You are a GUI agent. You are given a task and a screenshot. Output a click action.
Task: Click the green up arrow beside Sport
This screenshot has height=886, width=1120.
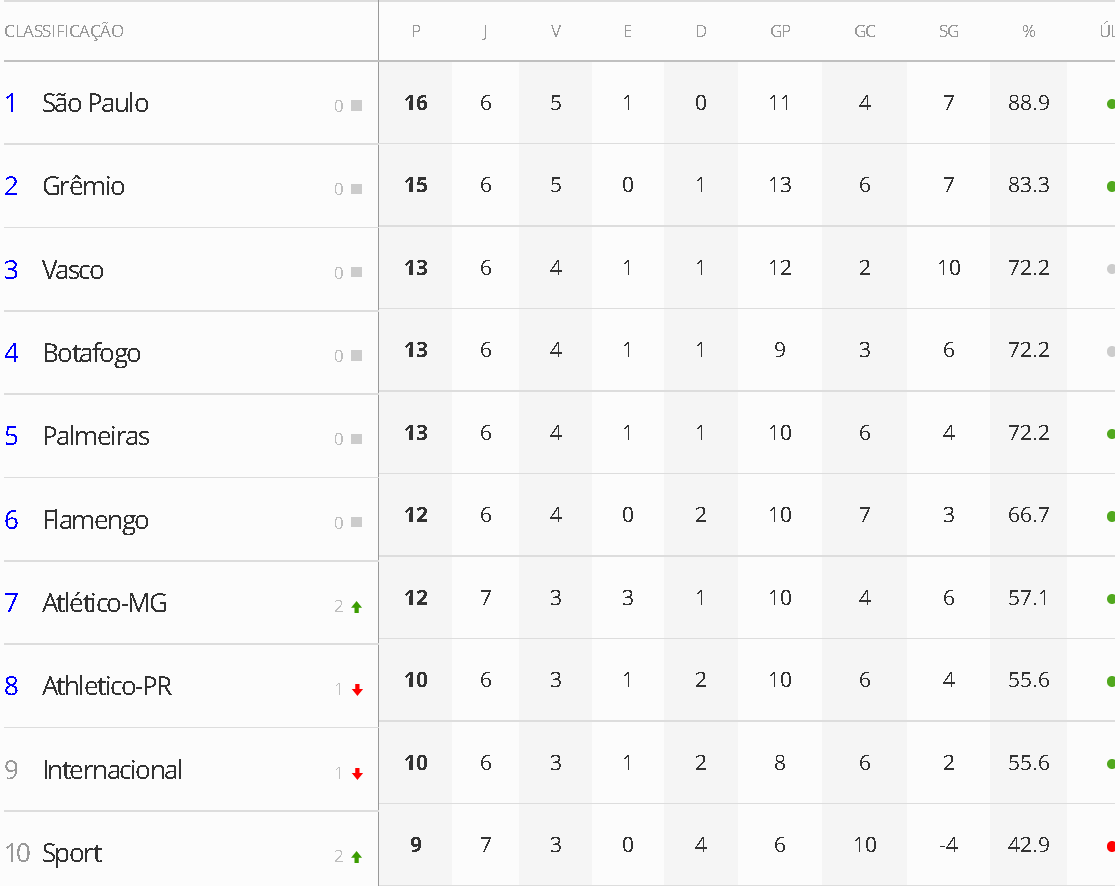click(356, 856)
